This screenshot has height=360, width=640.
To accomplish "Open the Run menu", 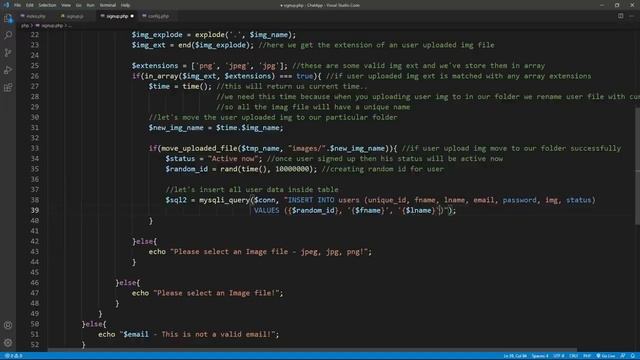I will click(x=91, y=5).
